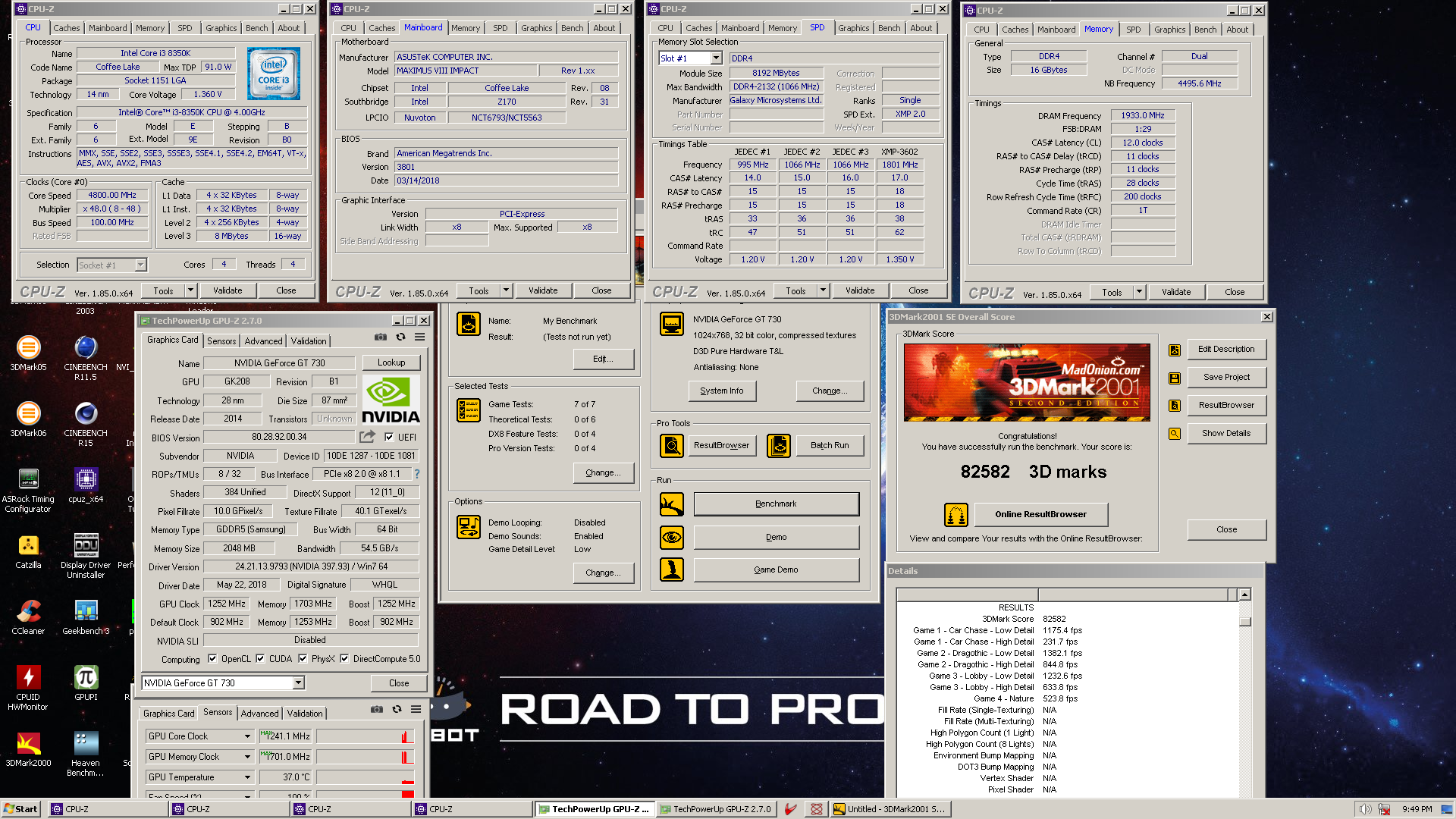Expand the GPU Core Clock sensor dropdown

click(x=247, y=736)
